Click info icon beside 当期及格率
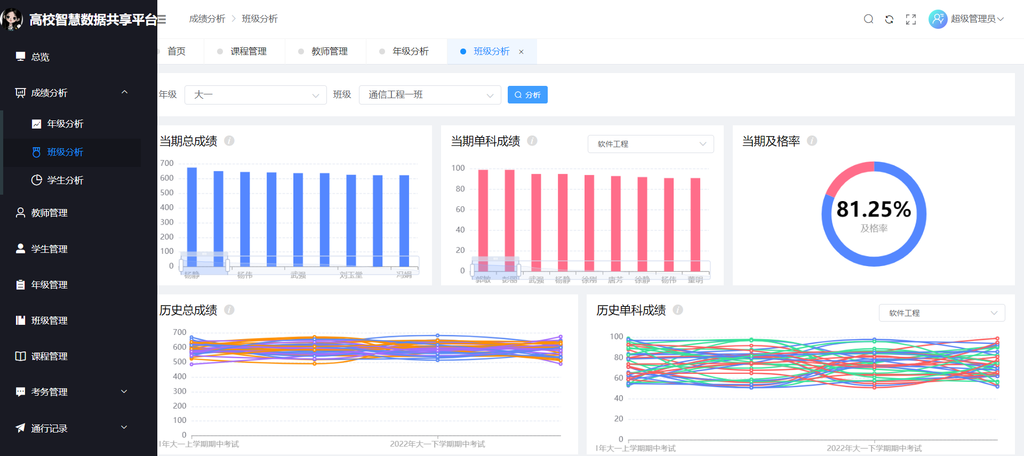This screenshot has height=456, width=1024. click(812, 141)
